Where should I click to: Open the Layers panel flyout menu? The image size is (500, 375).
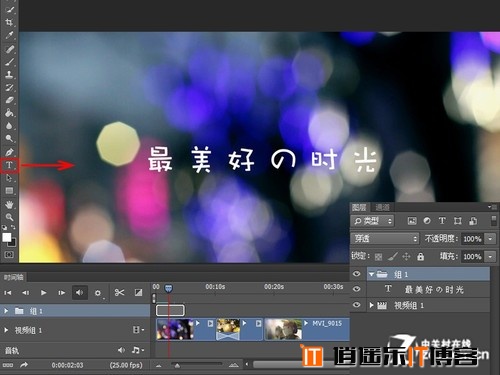tap(492, 207)
